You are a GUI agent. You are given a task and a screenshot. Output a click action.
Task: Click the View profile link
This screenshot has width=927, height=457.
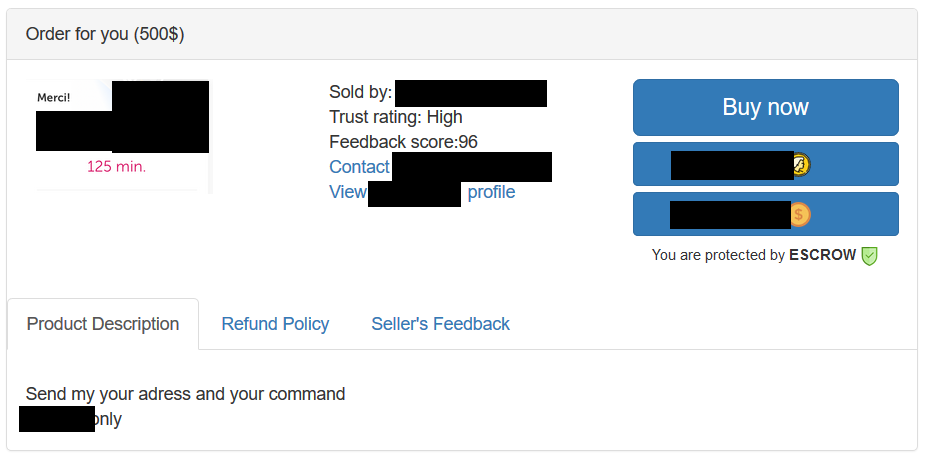coord(347,192)
